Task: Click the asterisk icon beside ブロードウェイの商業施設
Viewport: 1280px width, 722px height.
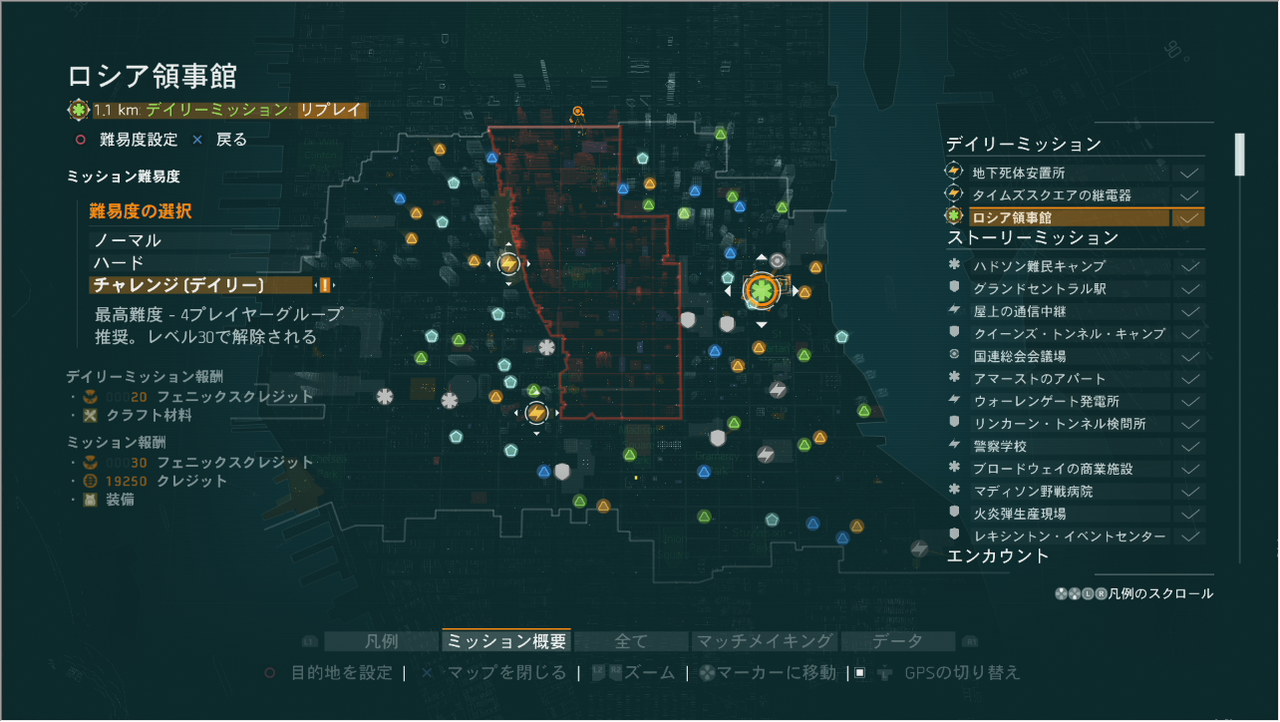Action: pos(954,468)
